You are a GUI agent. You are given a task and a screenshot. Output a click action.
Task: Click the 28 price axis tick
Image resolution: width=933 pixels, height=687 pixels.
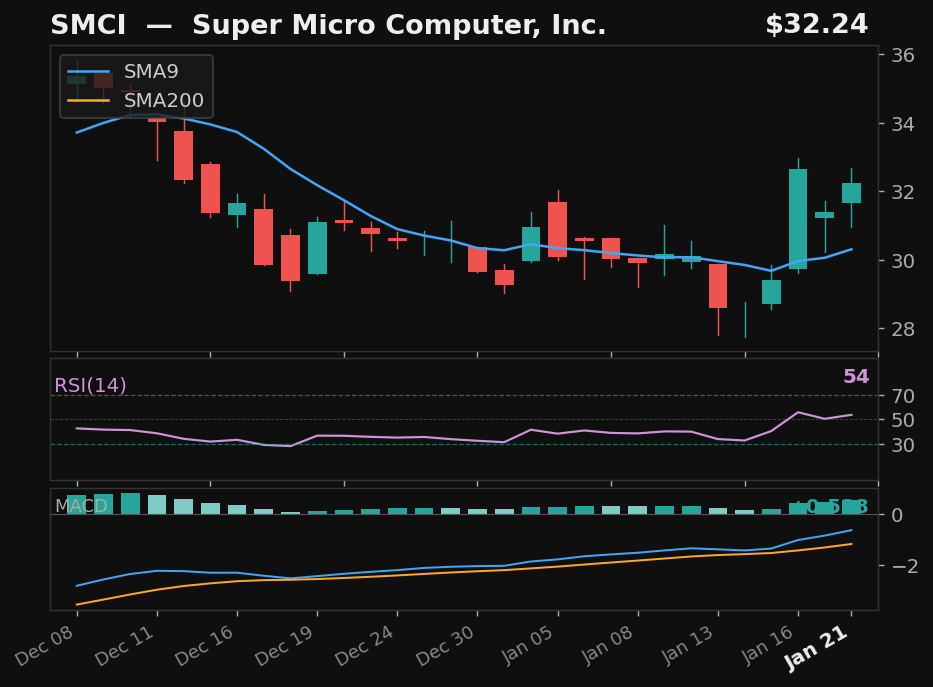903,329
